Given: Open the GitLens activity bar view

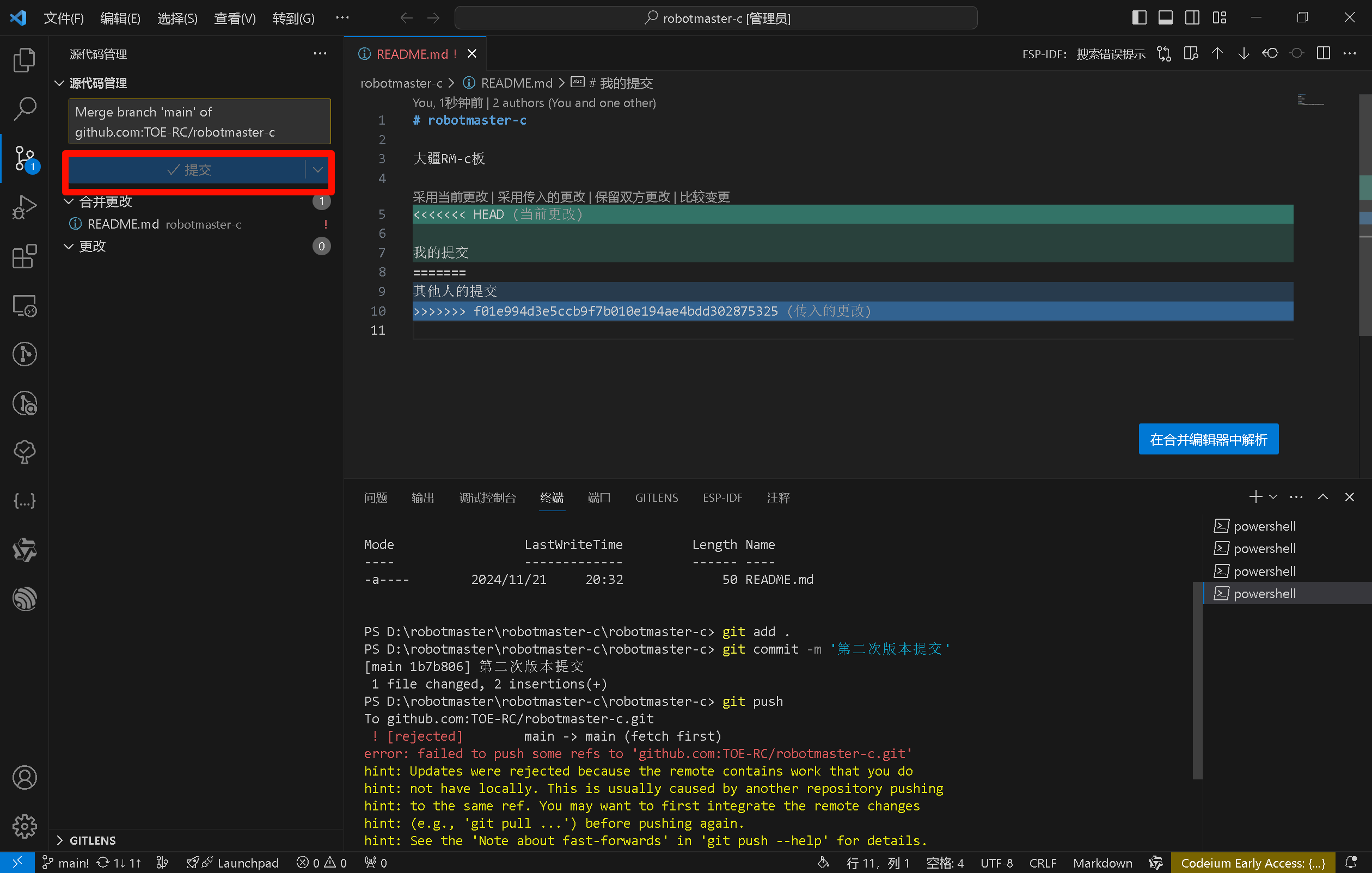Looking at the screenshot, I should pos(24,354).
